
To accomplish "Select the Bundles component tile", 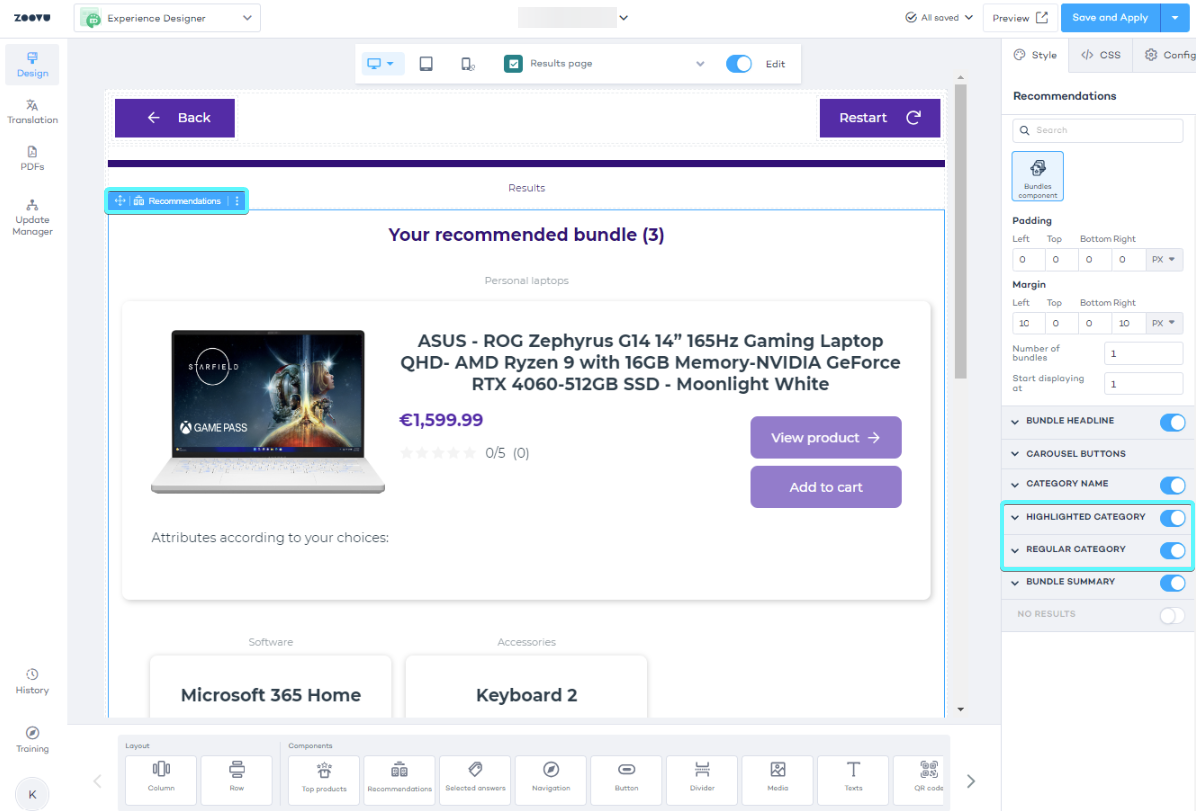I will (1037, 176).
